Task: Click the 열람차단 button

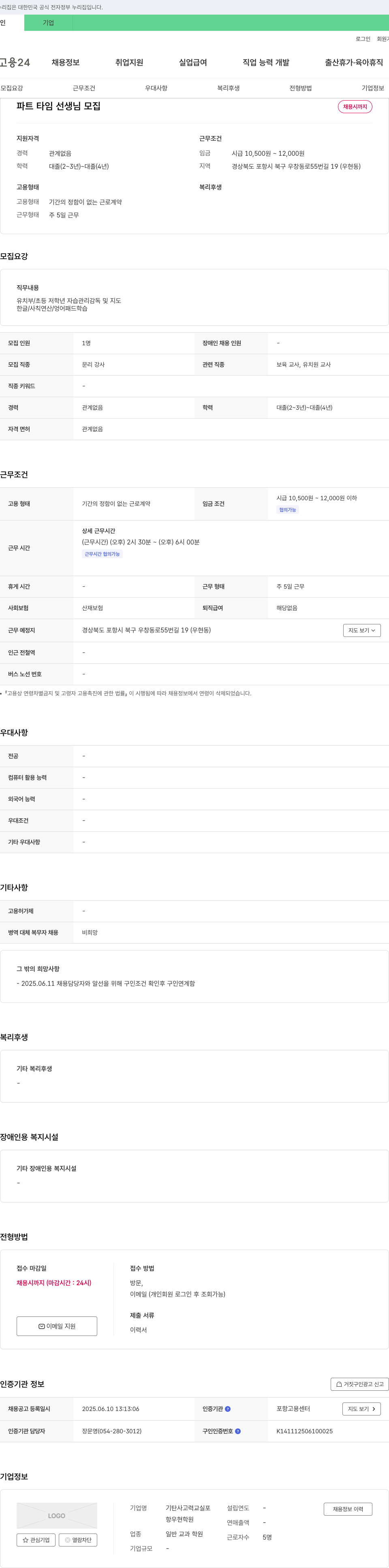Action: click(x=78, y=1540)
